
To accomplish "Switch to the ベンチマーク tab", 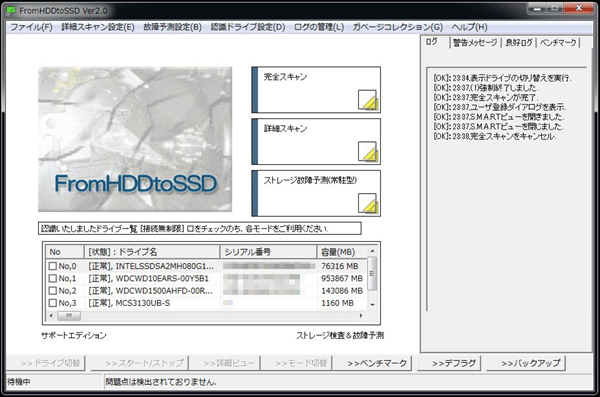I will (558, 42).
